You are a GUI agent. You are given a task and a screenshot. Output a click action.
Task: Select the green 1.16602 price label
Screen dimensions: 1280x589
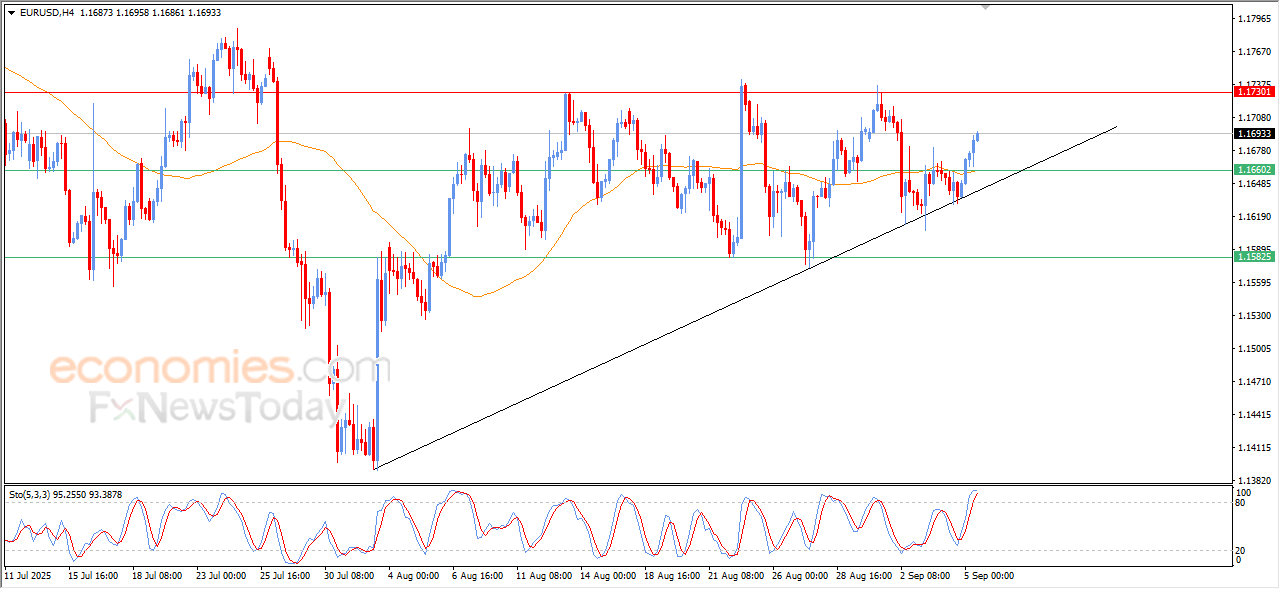click(1254, 170)
